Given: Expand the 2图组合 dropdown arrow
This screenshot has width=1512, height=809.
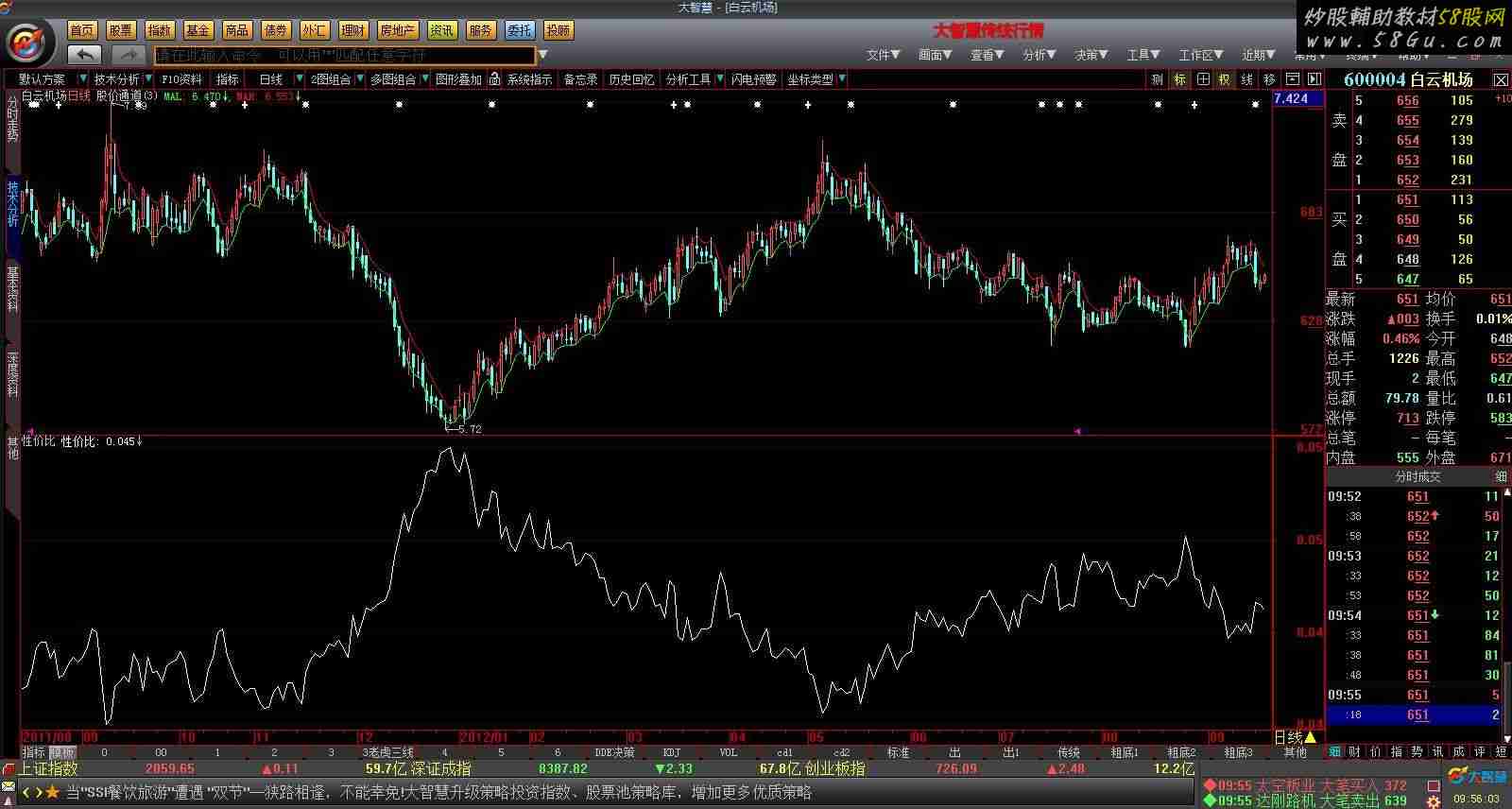Looking at the screenshot, I should coord(359,79).
